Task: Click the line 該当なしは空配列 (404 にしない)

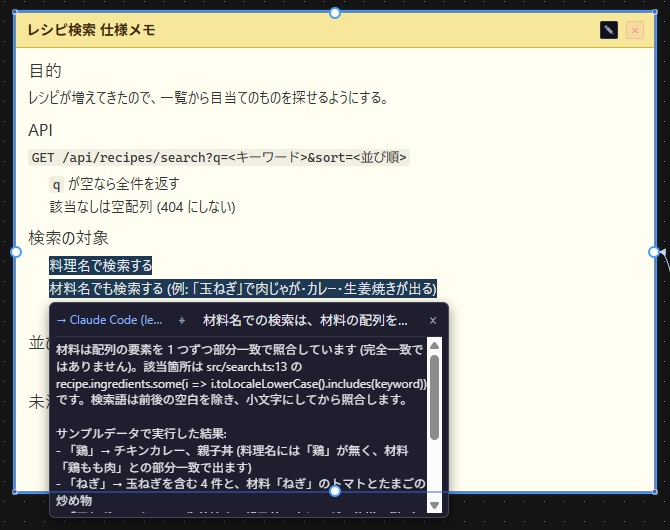Action: pos(142,207)
